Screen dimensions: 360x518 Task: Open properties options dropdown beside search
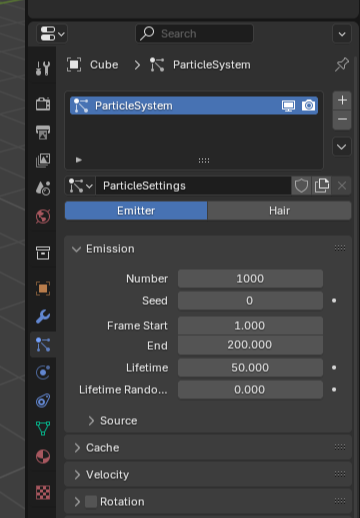(342, 34)
